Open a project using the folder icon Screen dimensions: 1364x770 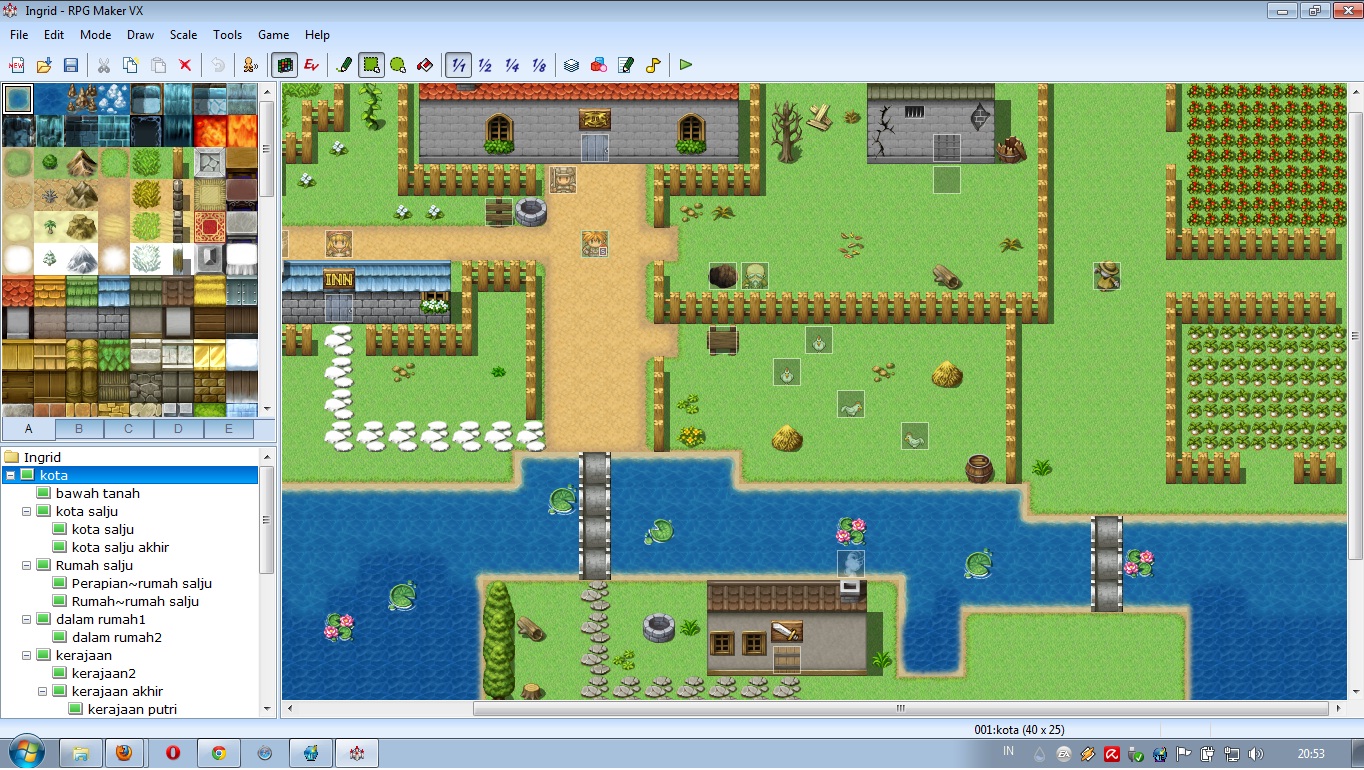pos(44,65)
